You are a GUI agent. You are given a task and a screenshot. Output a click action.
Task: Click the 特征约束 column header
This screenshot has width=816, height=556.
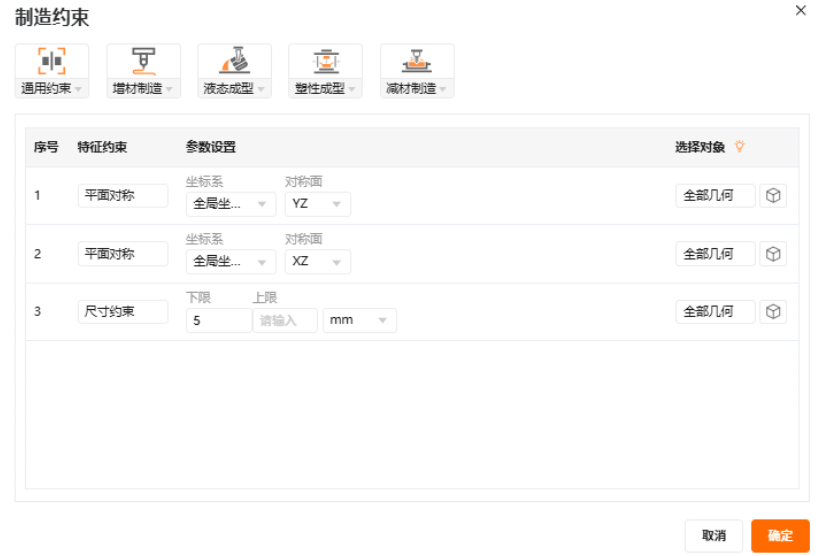(102, 147)
